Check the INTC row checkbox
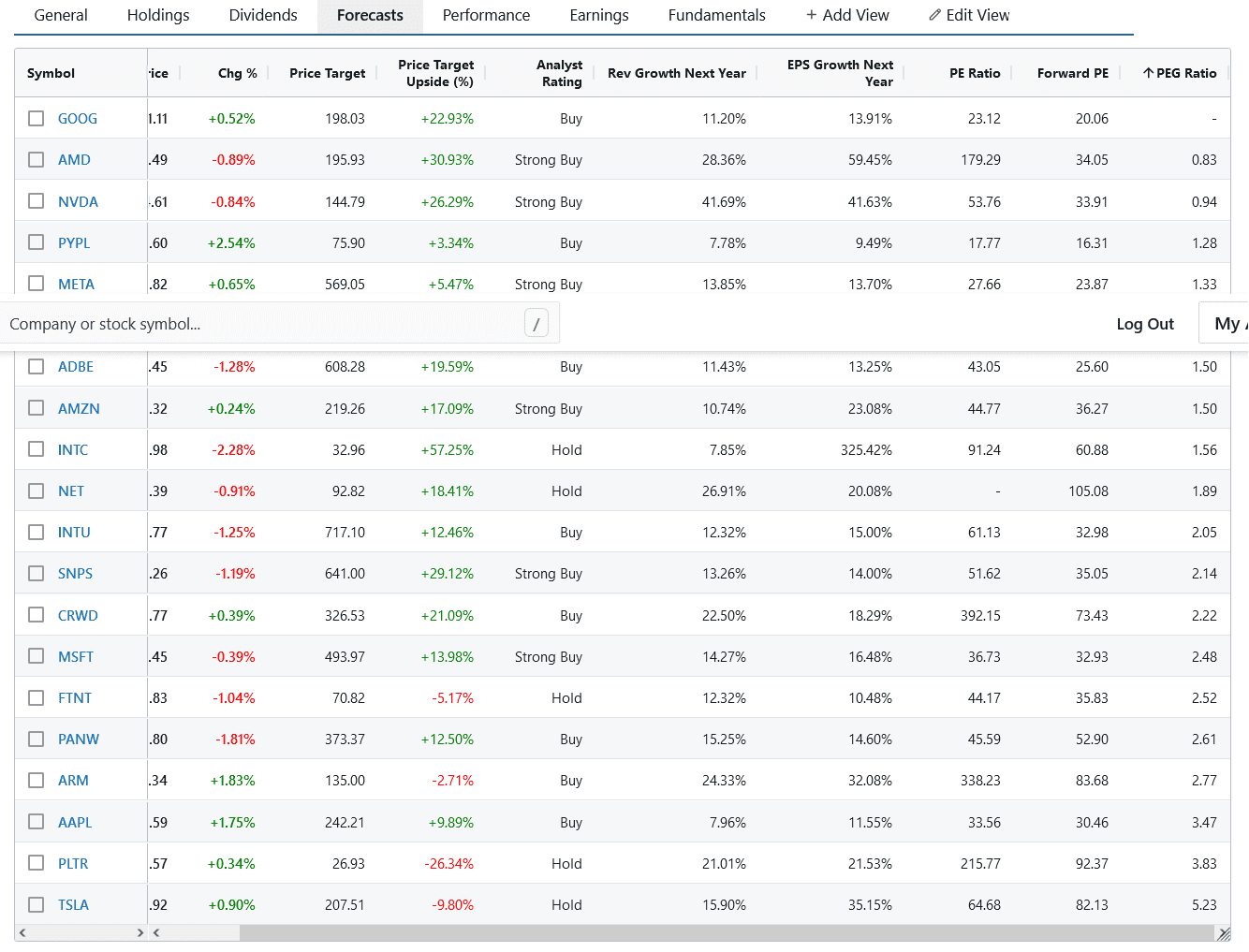Viewport: 1249px width, 952px height. (37, 449)
